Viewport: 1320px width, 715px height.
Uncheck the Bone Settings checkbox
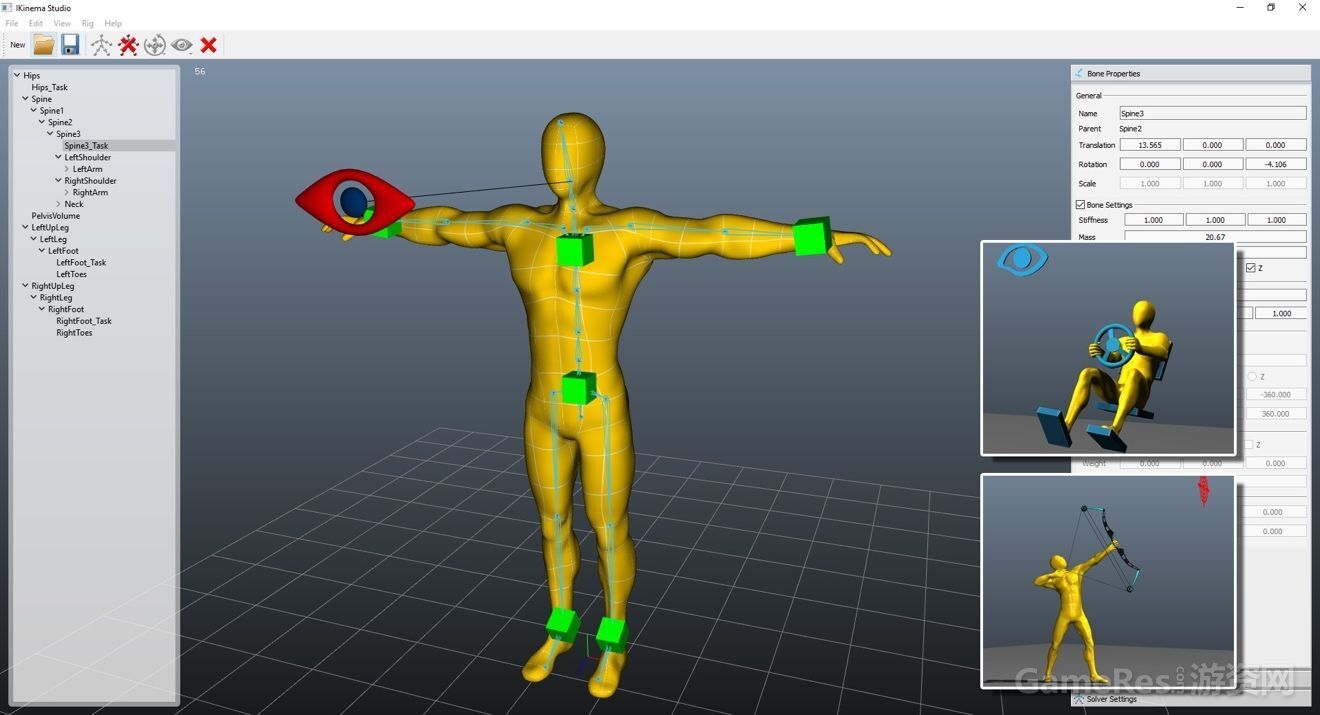click(1080, 205)
